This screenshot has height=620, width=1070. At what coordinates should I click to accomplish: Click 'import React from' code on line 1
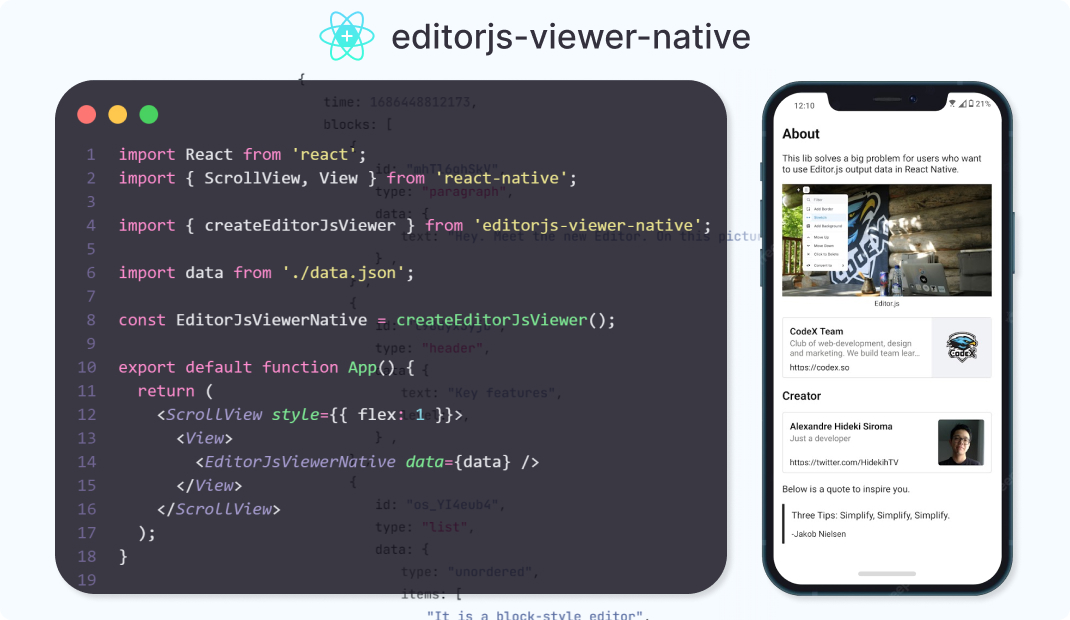point(200,154)
